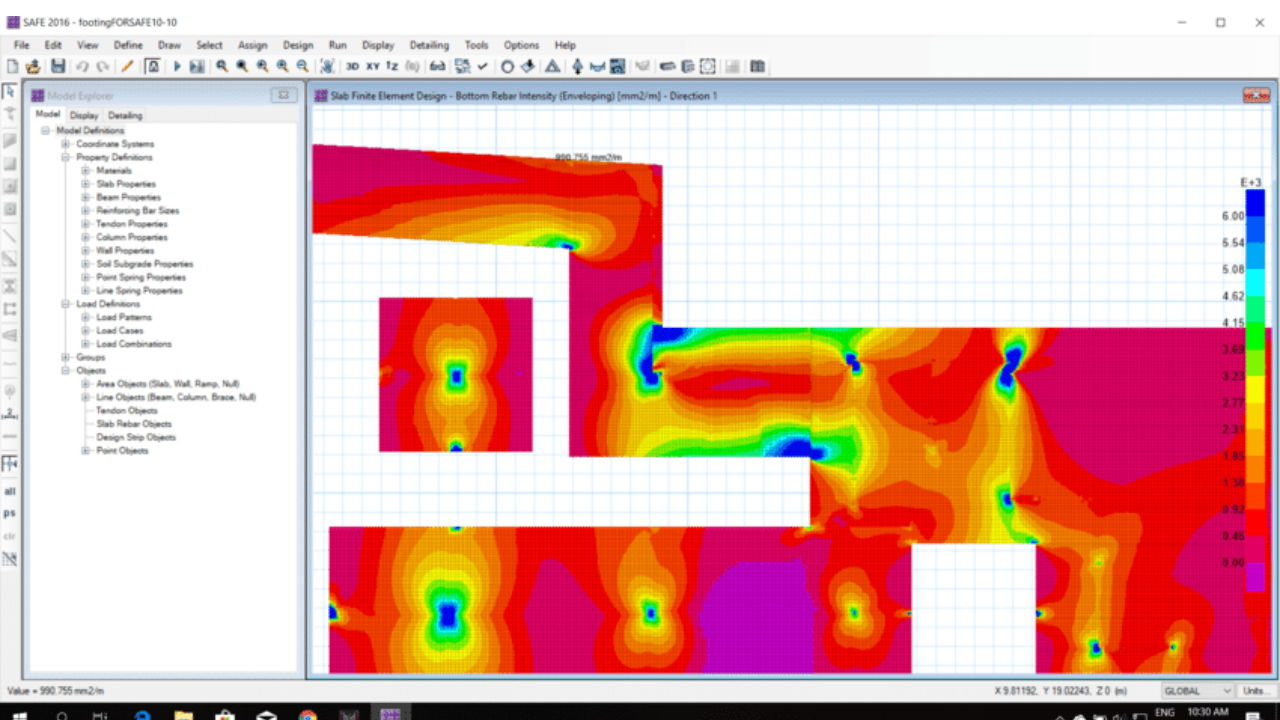The height and width of the screenshot is (720, 1280).
Task: Switch to 3D view icon
Action: [352, 67]
